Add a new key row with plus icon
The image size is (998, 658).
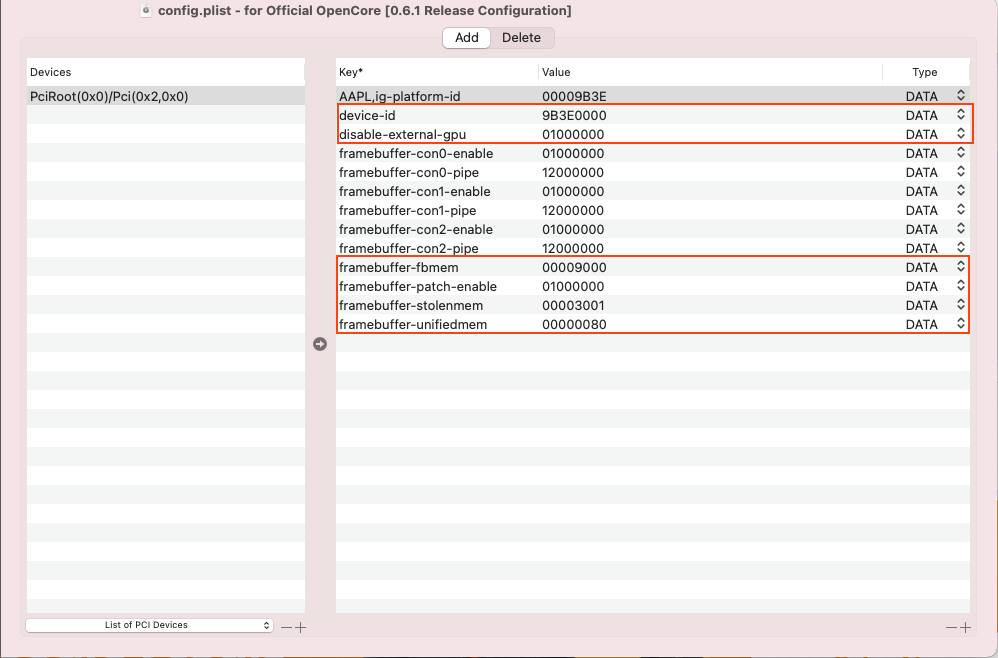pyautogui.click(x=965, y=627)
